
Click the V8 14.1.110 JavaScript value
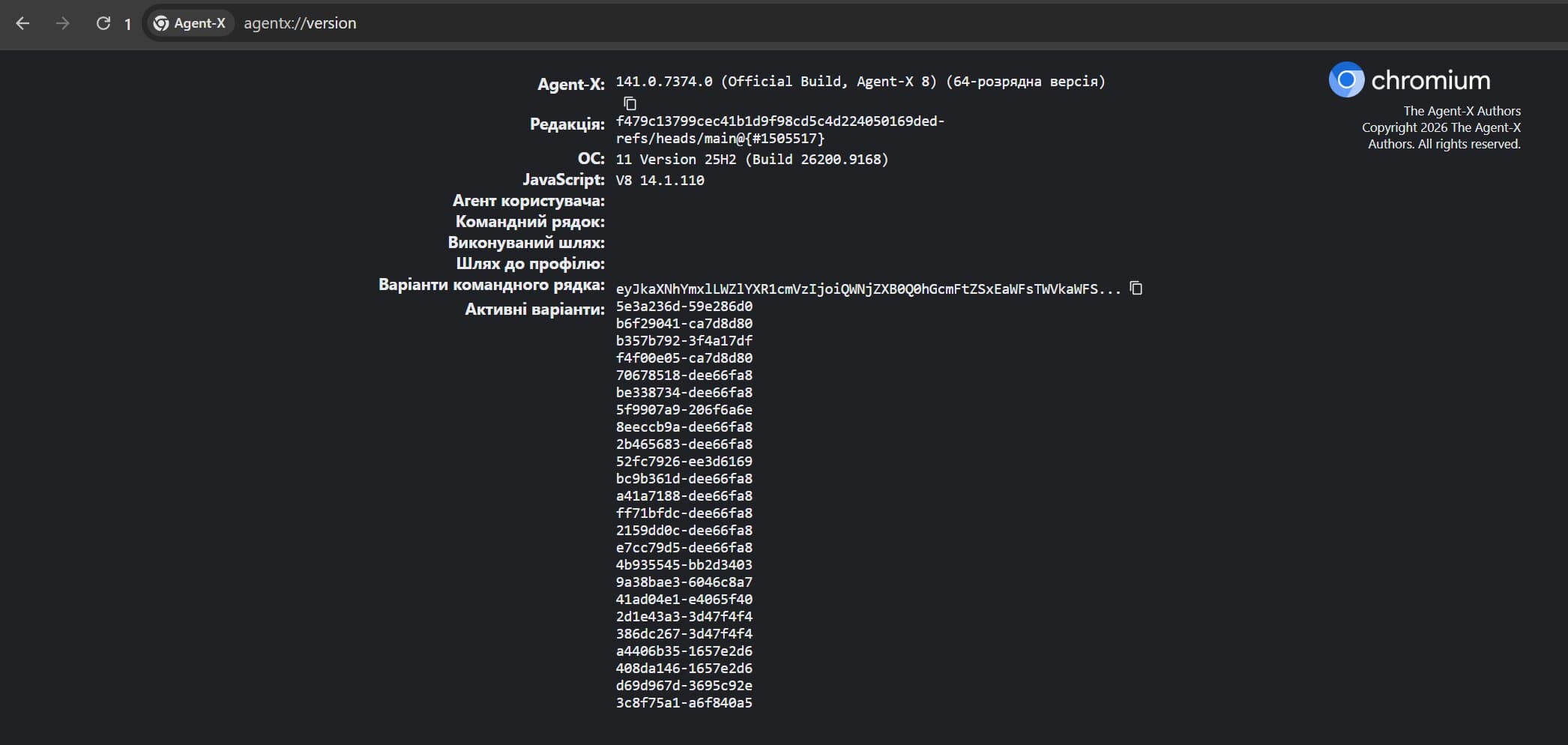(x=660, y=181)
